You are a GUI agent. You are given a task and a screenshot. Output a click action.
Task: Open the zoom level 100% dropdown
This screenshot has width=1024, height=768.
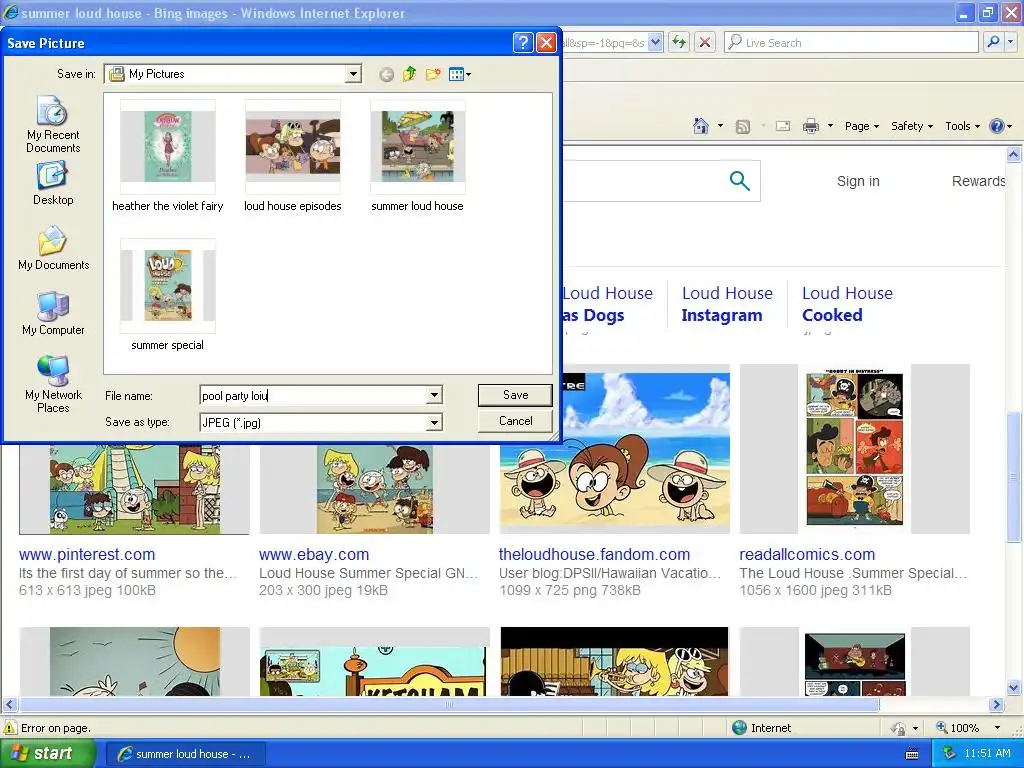(997, 728)
